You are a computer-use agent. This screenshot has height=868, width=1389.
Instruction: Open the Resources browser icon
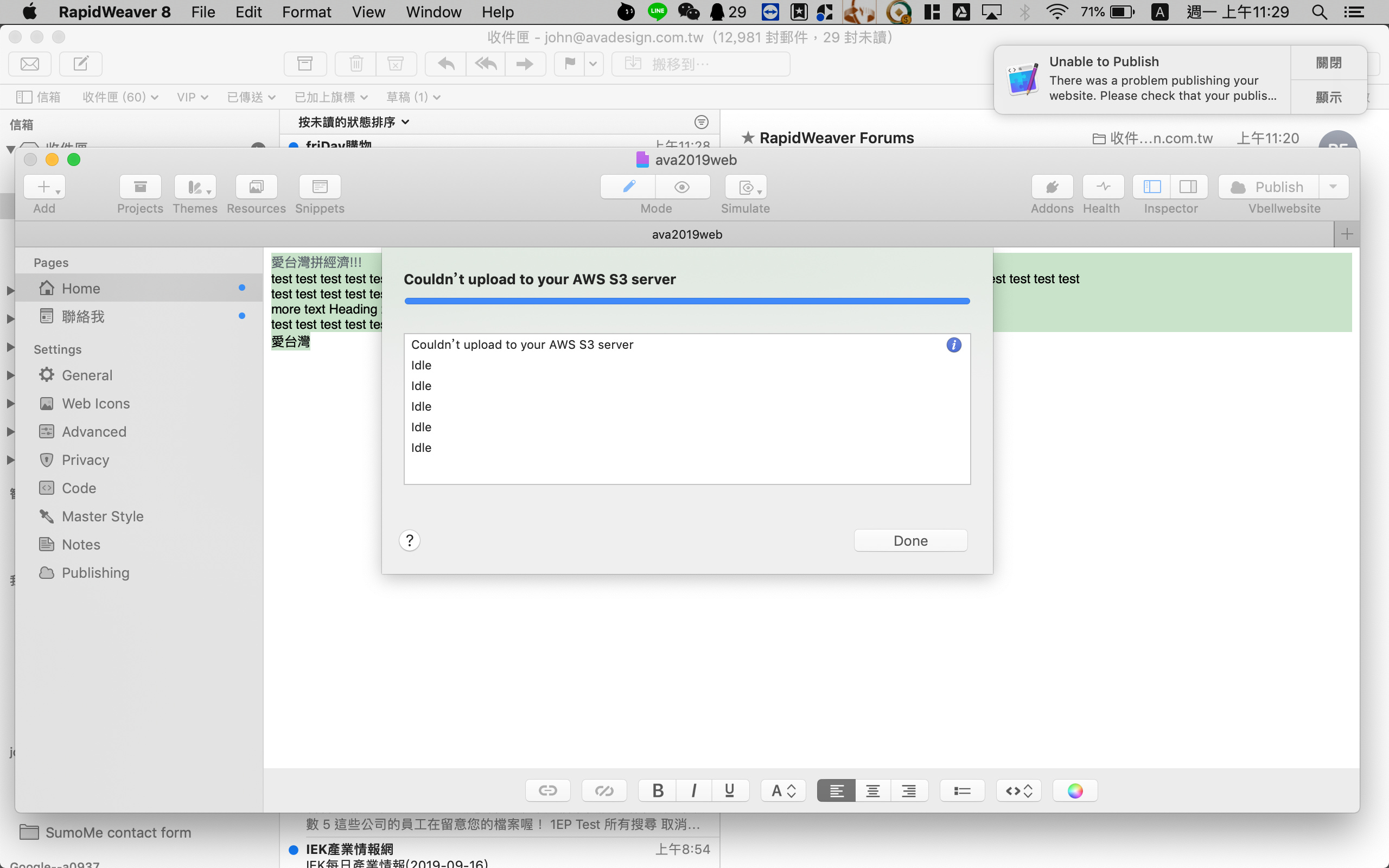256,187
